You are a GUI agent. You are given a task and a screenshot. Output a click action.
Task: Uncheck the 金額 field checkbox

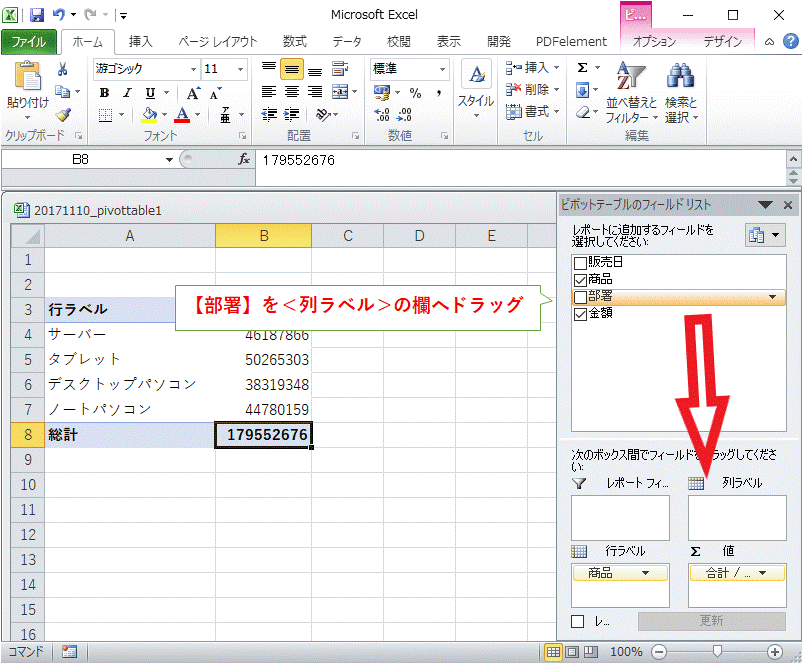(x=580, y=313)
